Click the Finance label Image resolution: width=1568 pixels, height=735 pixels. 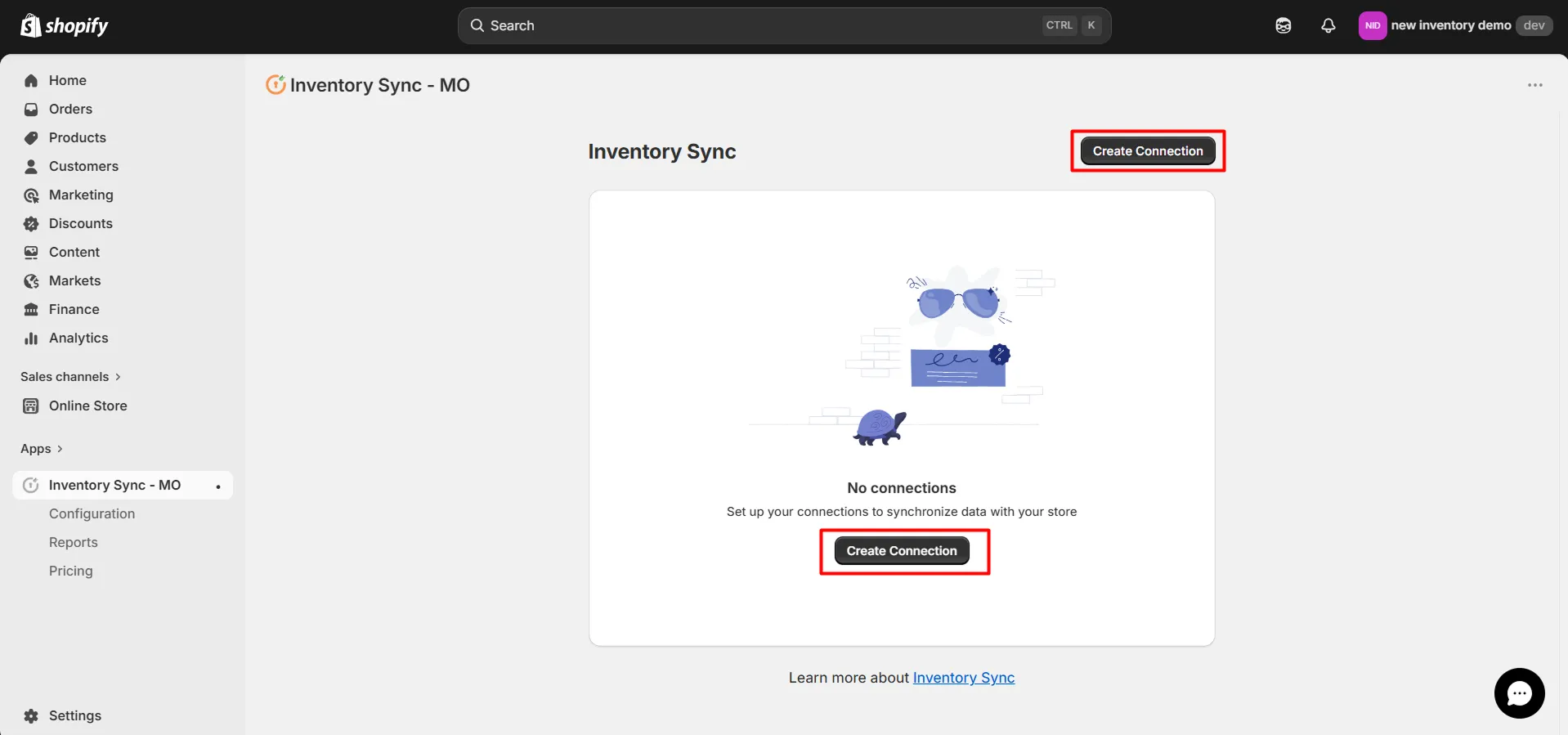[x=74, y=309]
